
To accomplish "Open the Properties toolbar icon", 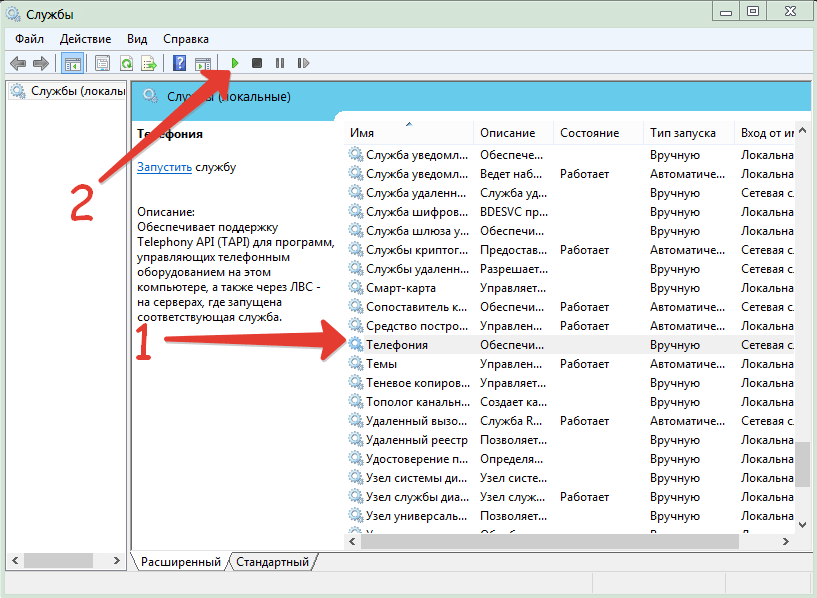I will [102, 63].
